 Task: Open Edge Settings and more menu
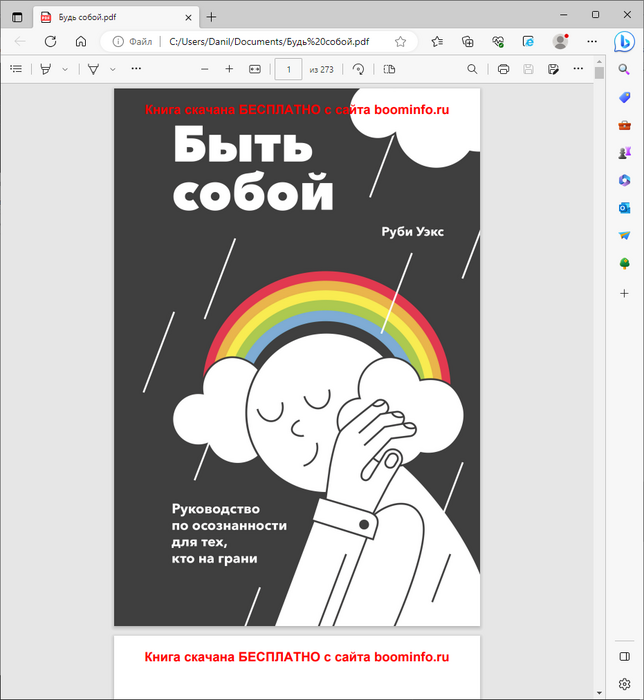point(592,42)
